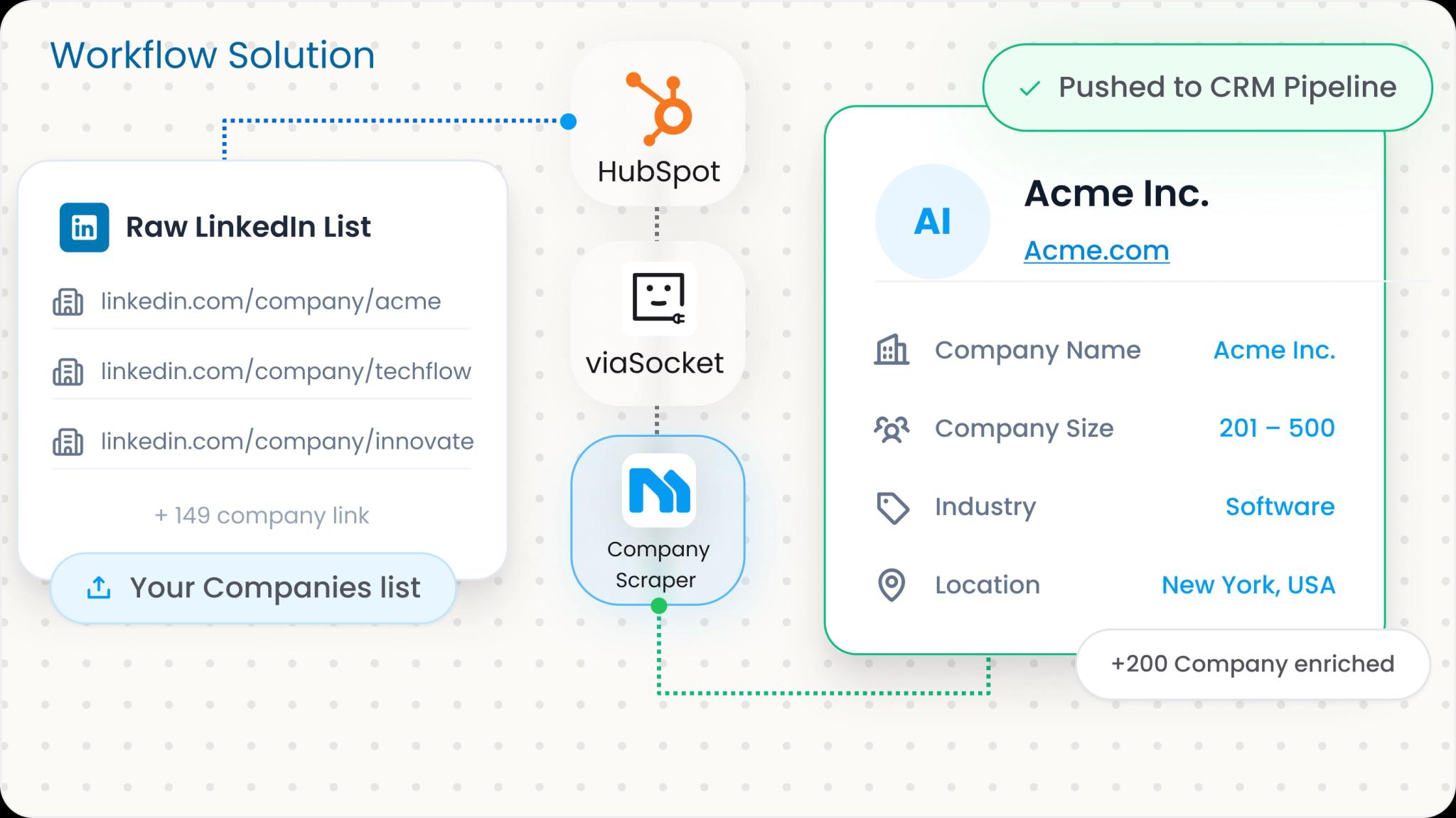1456x818 pixels.
Task: Open the Acme.com link
Action: [1096, 250]
